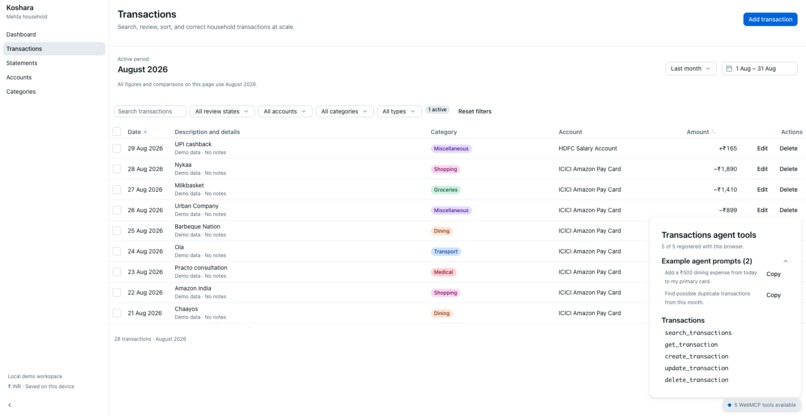The image size is (806, 416).
Task: Click the Add transaction button
Action: (x=770, y=19)
